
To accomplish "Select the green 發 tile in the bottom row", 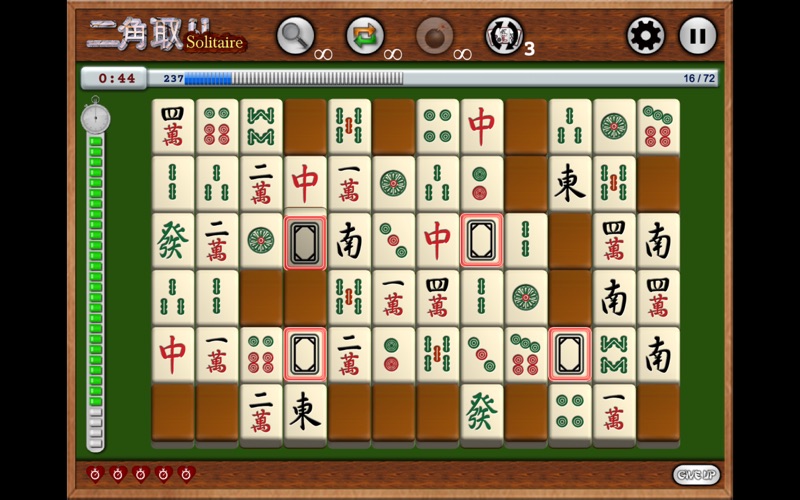I will pos(482,413).
